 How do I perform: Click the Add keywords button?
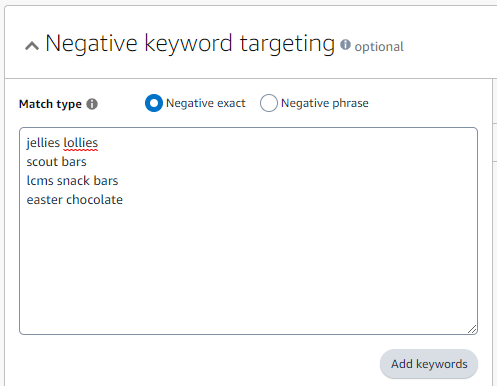(x=429, y=364)
